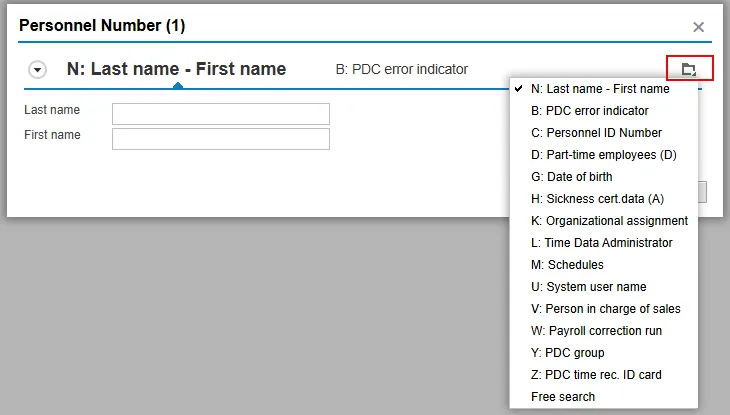Select B: PDC error indicator from menu
The width and height of the screenshot is (730, 415).
coord(590,111)
